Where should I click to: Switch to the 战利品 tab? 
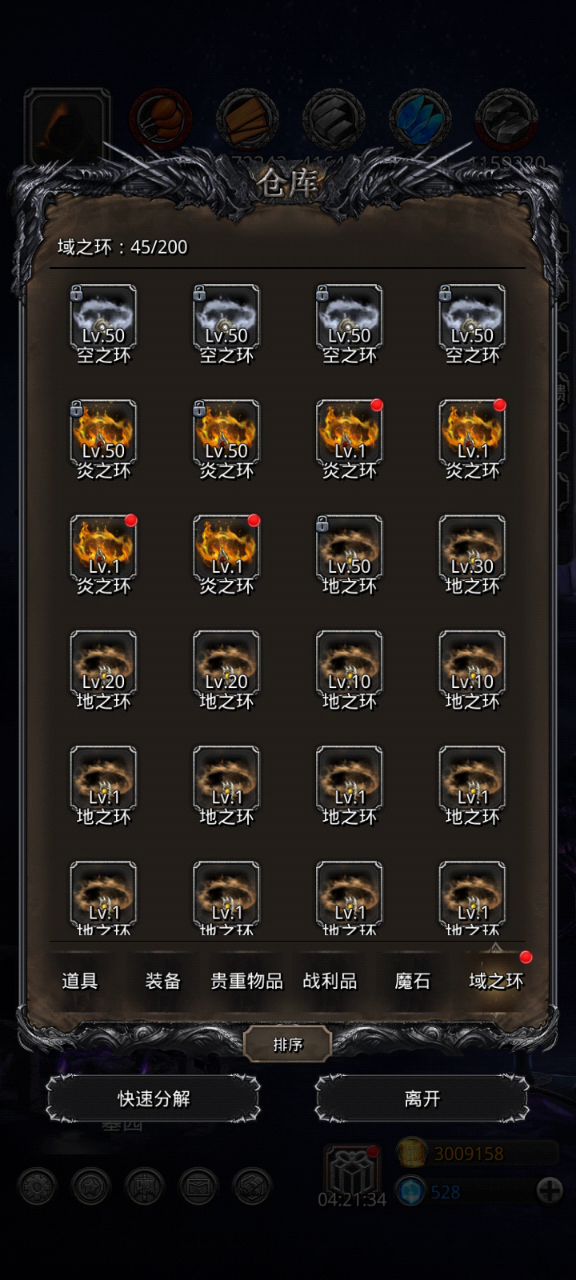tap(330, 981)
